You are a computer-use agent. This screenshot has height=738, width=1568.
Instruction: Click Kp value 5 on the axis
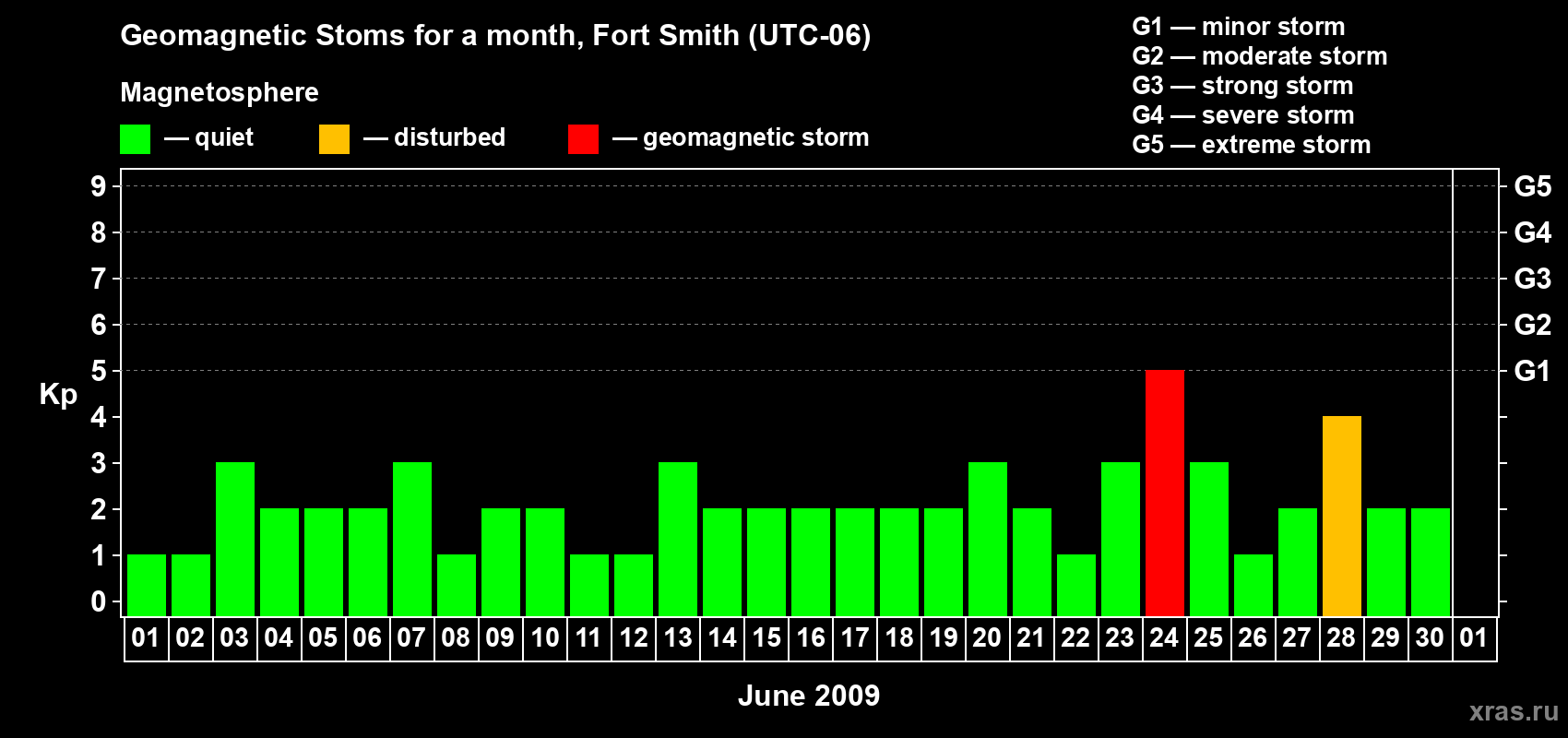[x=99, y=371]
